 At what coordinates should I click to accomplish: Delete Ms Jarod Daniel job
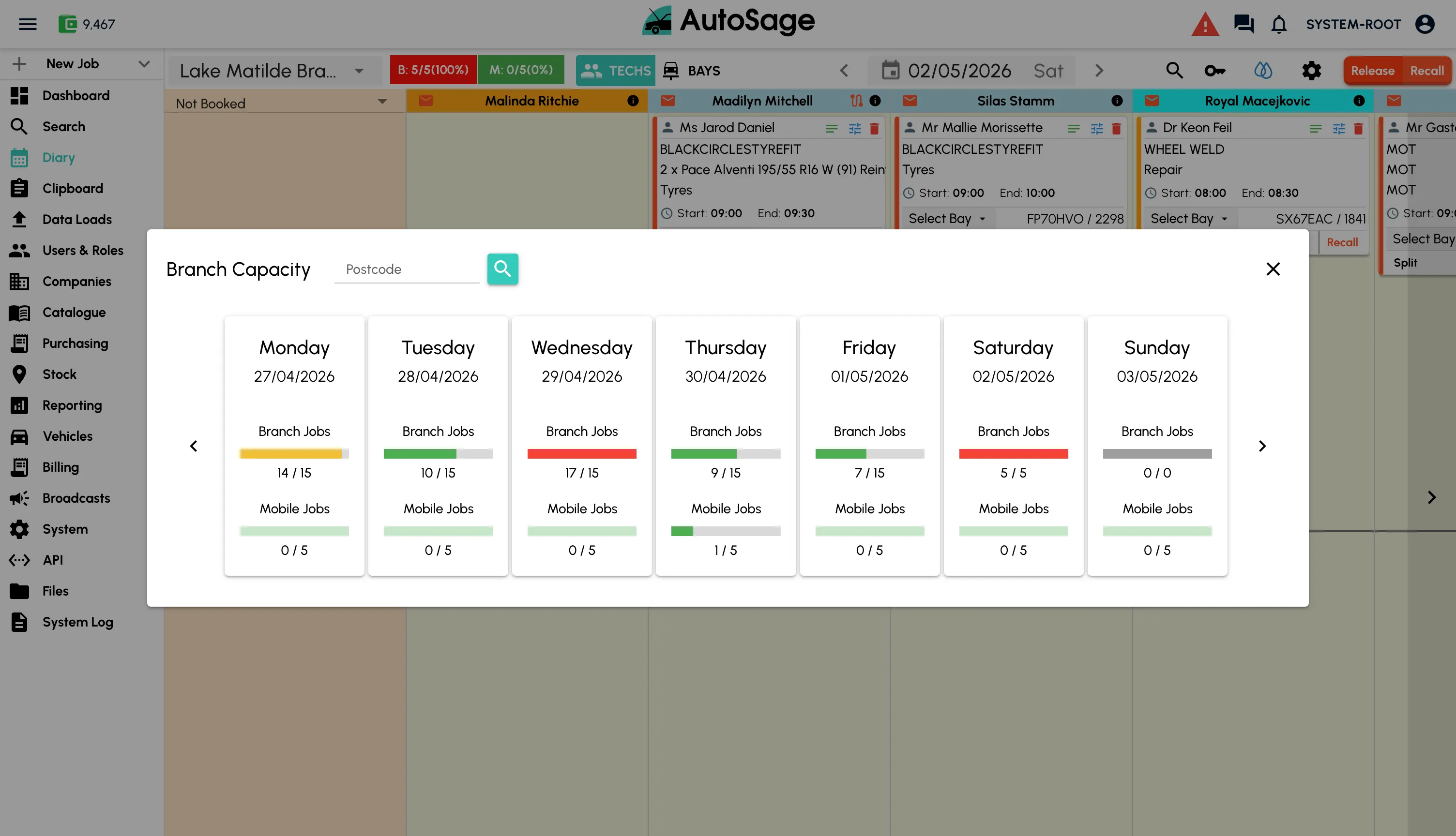tap(874, 128)
